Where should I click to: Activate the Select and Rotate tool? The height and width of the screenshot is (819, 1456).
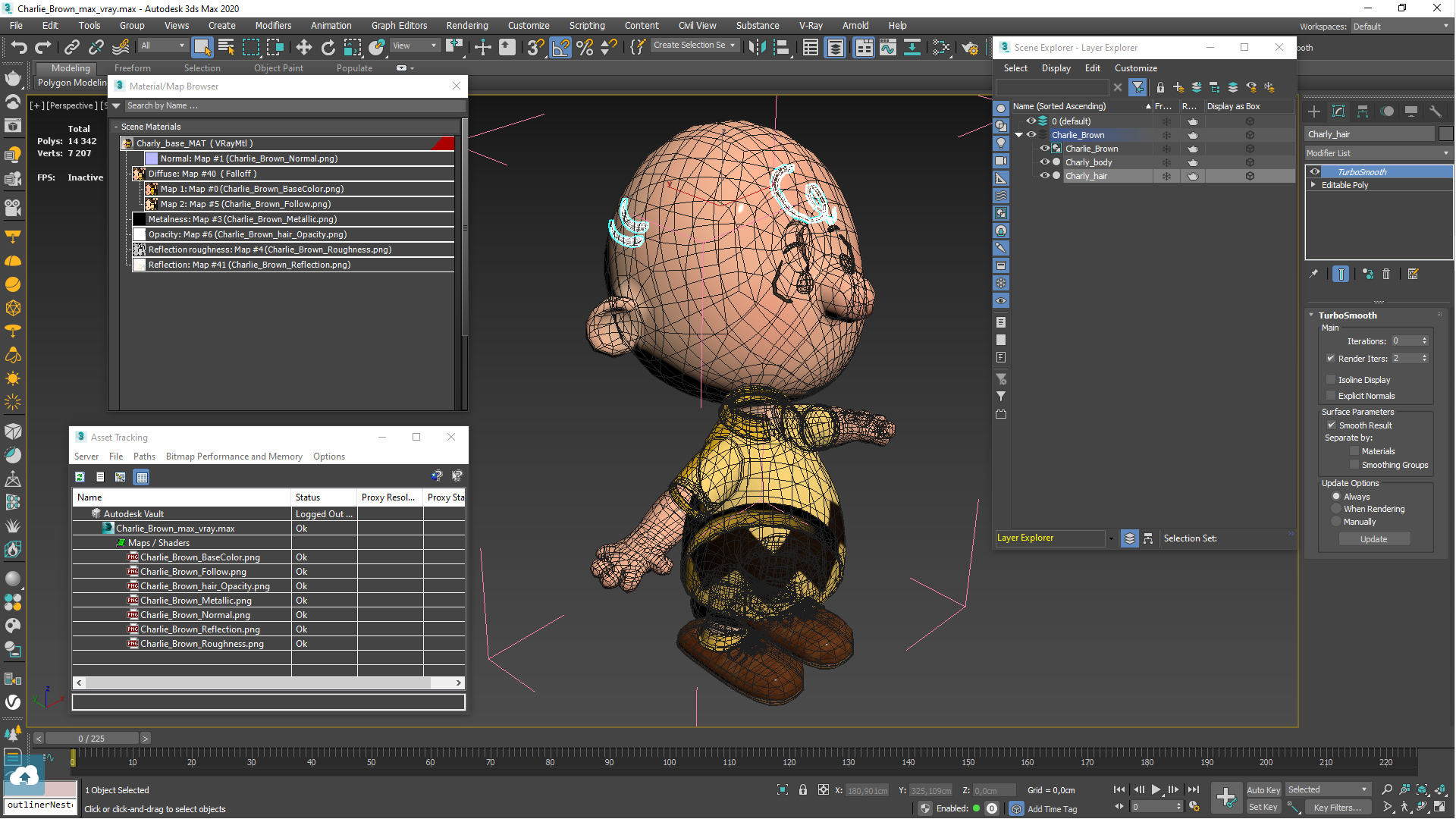coord(328,47)
